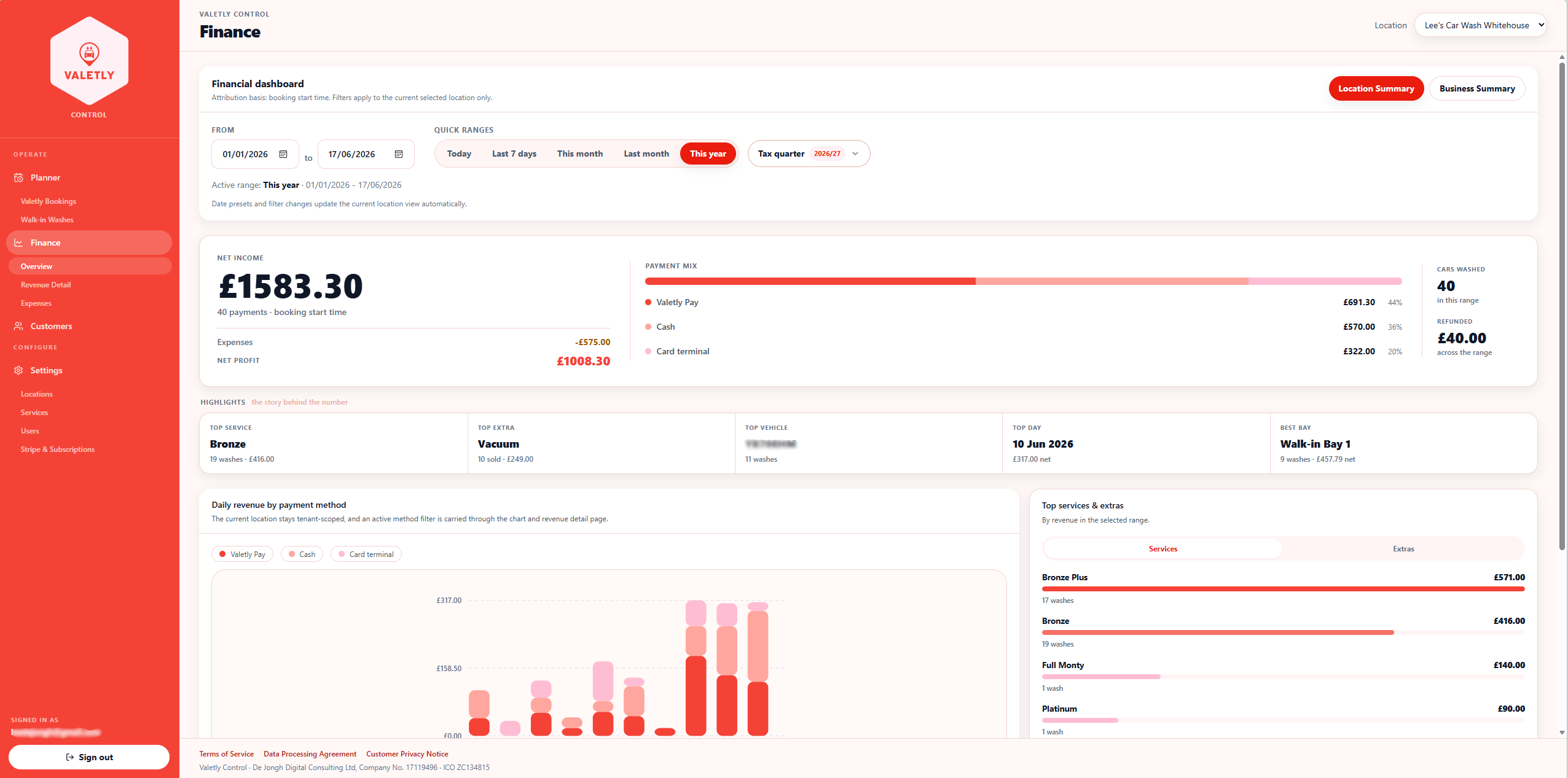Click the Best Bay Walk-in Bay 1 card
Screen dimensions: 1568x778
[1403, 443]
